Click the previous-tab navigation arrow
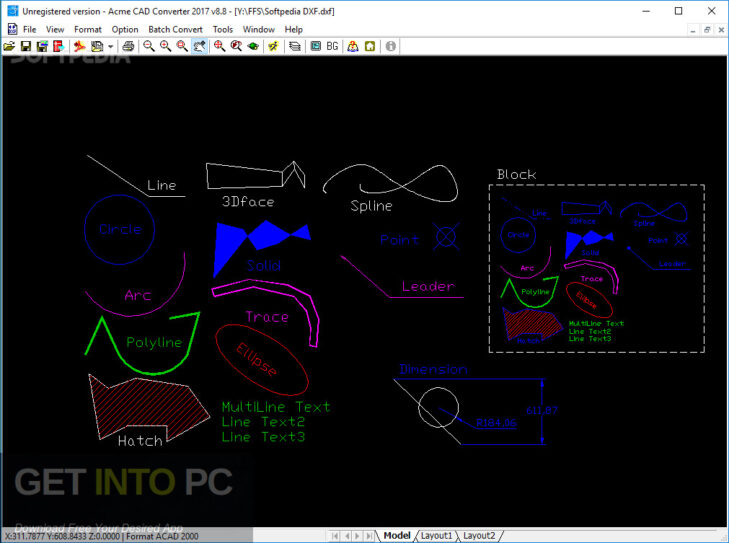This screenshot has width=729, height=543. click(346, 536)
